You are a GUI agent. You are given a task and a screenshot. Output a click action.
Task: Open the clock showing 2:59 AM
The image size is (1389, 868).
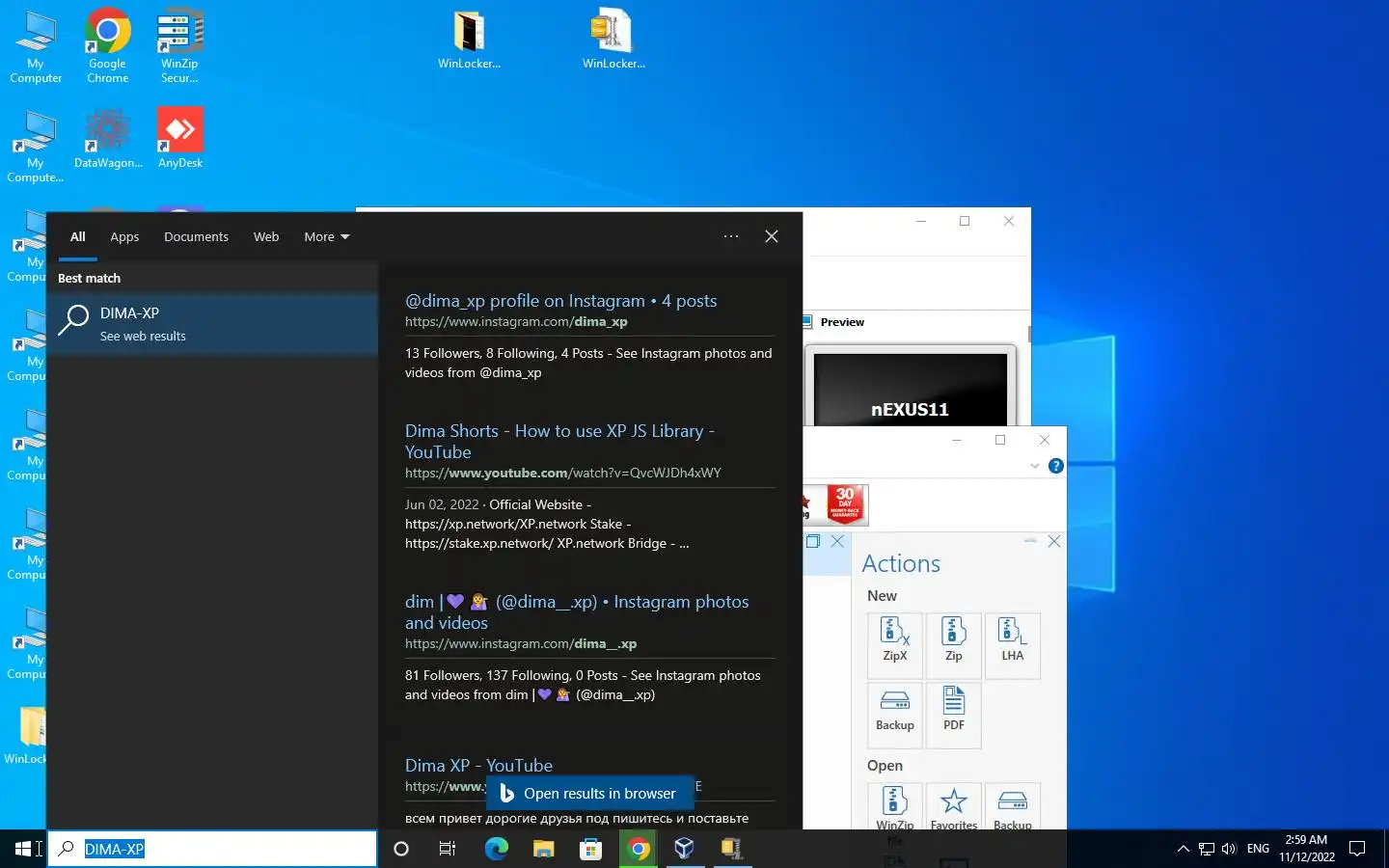tap(1307, 849)
